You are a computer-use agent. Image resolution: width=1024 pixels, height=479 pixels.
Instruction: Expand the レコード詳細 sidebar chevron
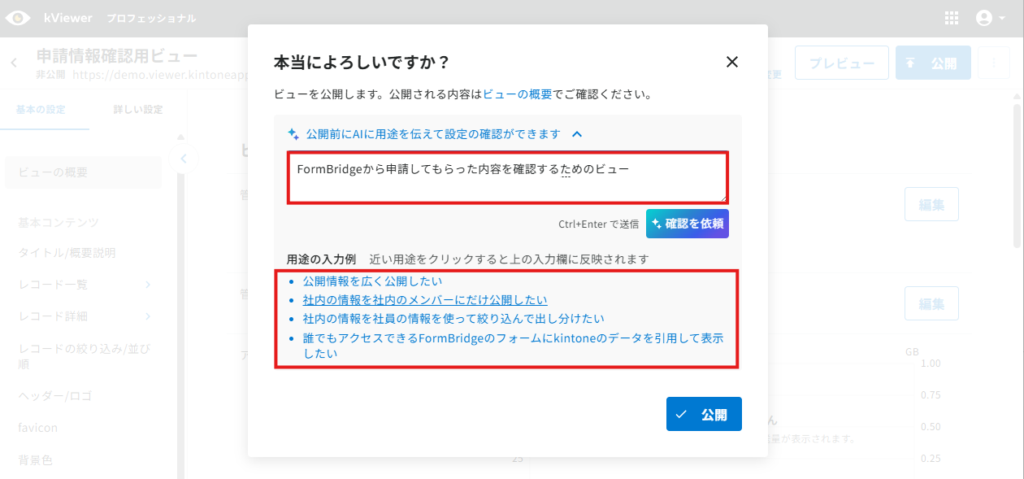tap(148, 316)
